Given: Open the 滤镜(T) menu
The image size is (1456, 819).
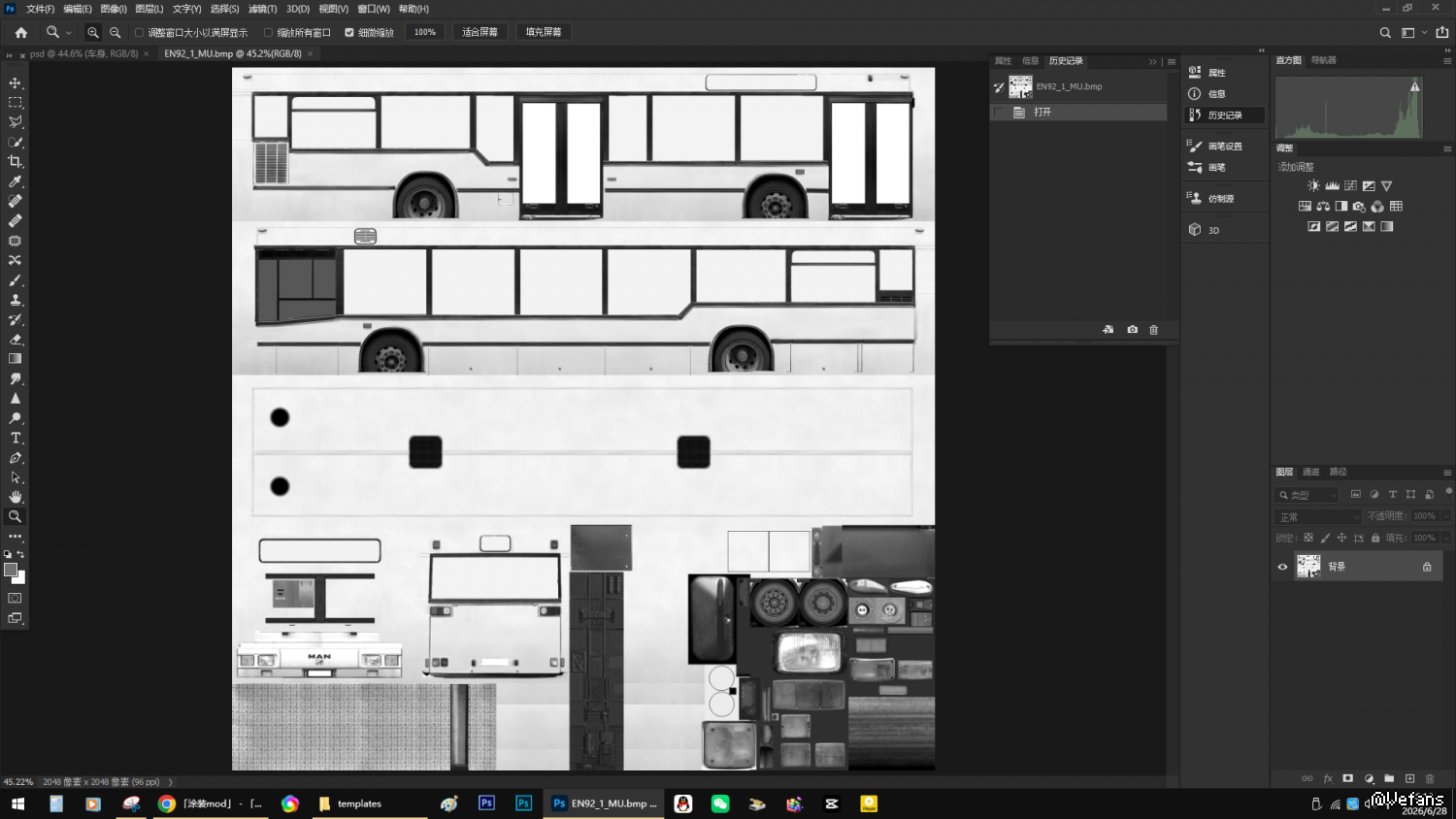Looking at the screenshot, I should pos(262,9).
